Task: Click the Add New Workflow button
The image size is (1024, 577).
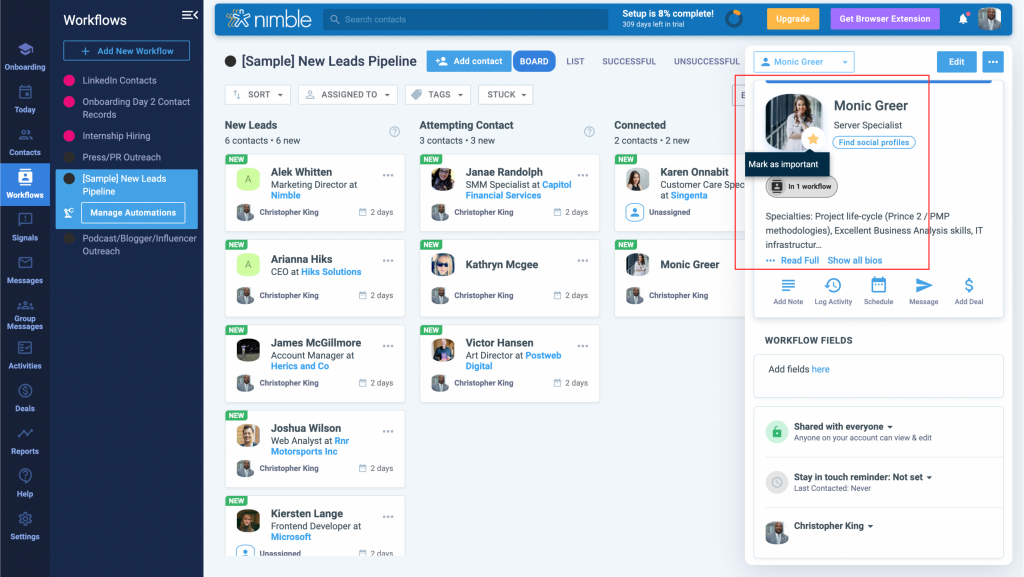Action: point(126,51)
